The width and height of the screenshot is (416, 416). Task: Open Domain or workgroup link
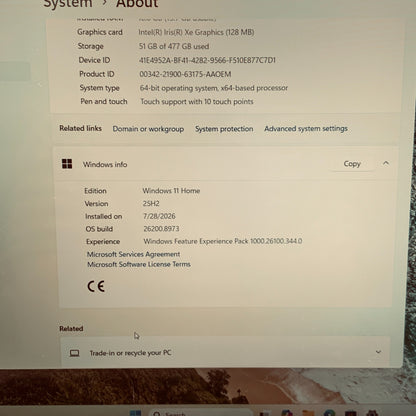(x=148, y=129)
